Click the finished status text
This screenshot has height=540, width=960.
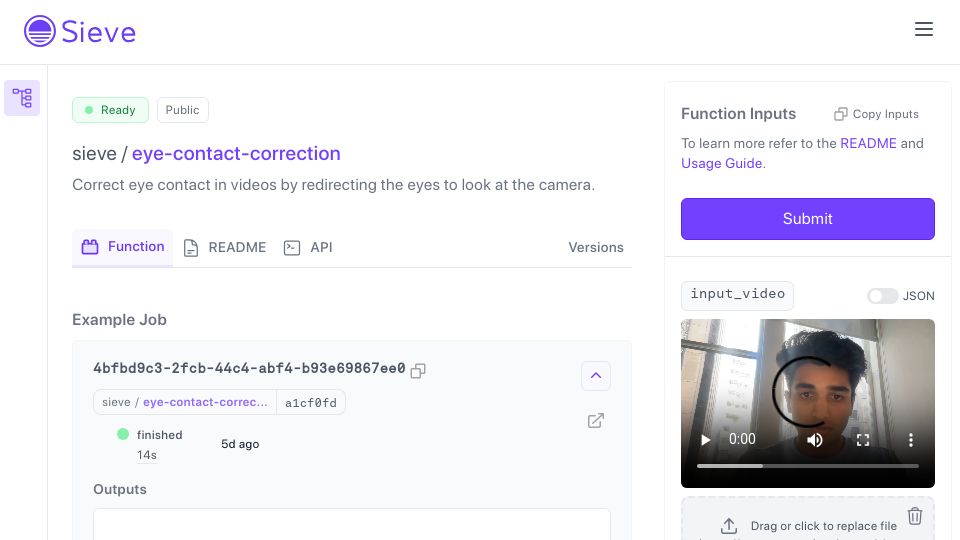point(159,435)
